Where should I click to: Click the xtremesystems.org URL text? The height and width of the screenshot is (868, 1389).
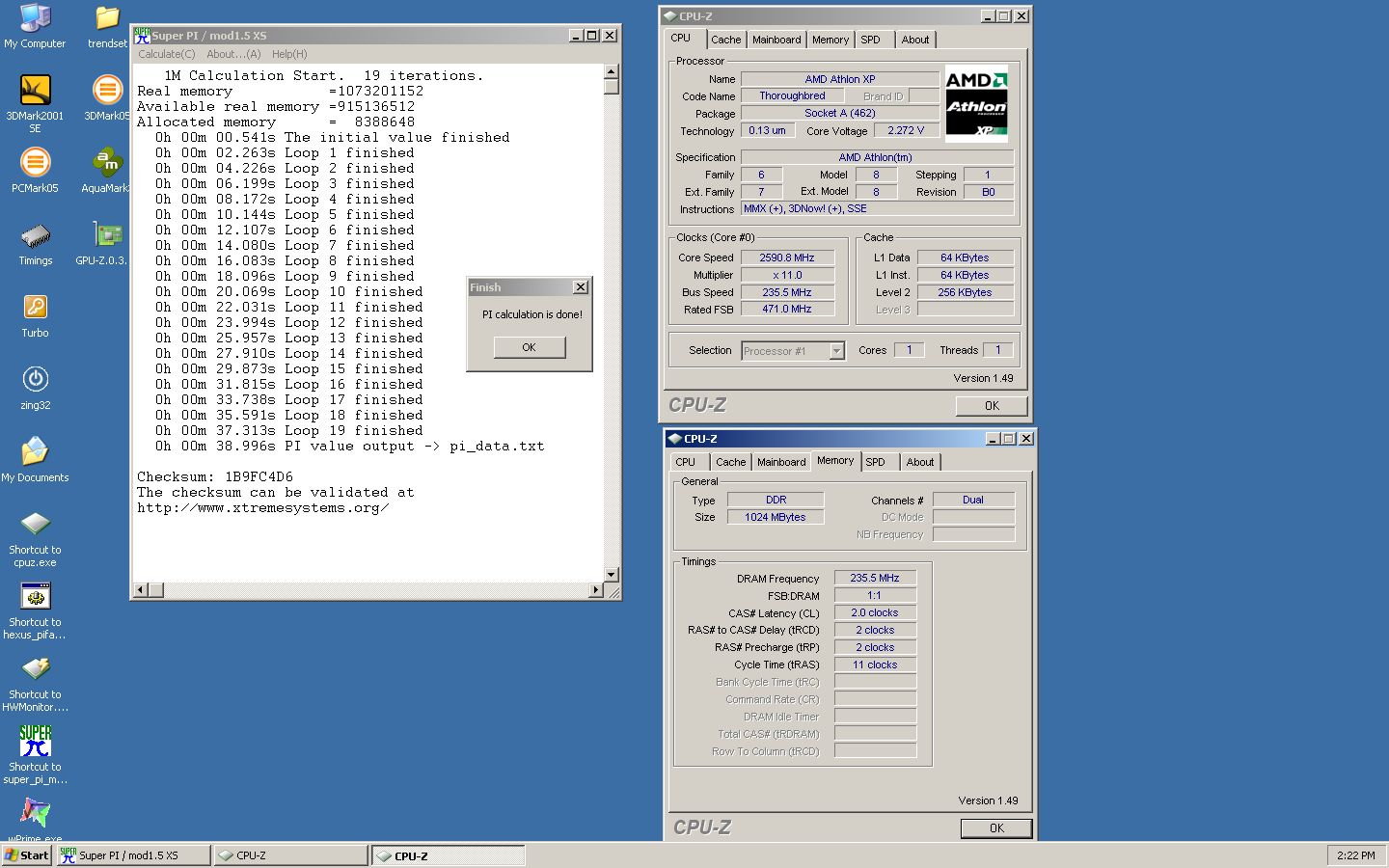coord(263,508)
